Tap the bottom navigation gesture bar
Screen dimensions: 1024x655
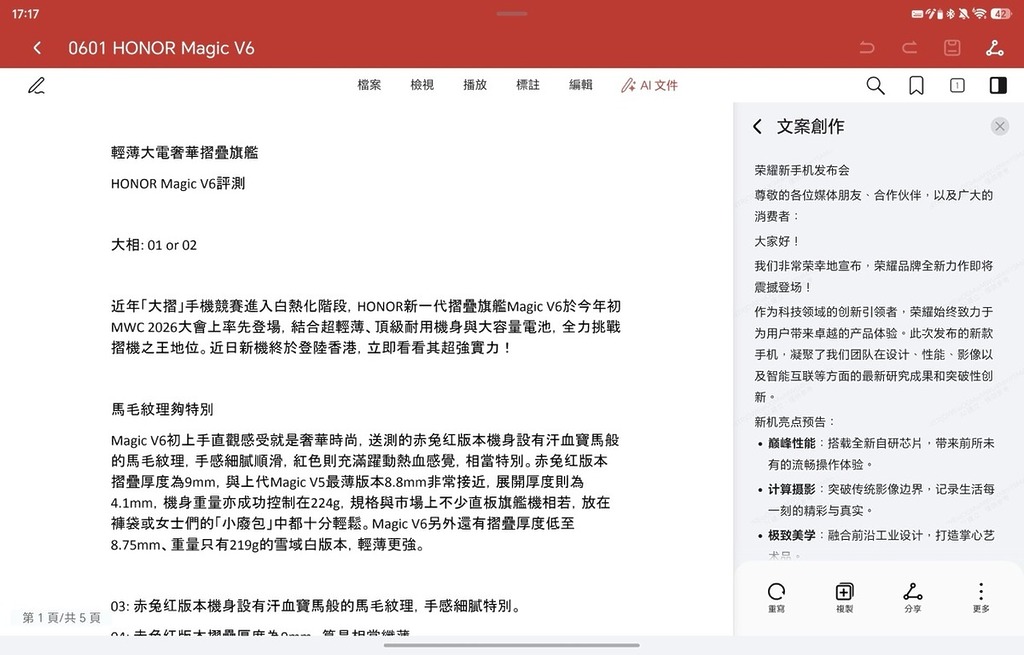pos(511,645)
